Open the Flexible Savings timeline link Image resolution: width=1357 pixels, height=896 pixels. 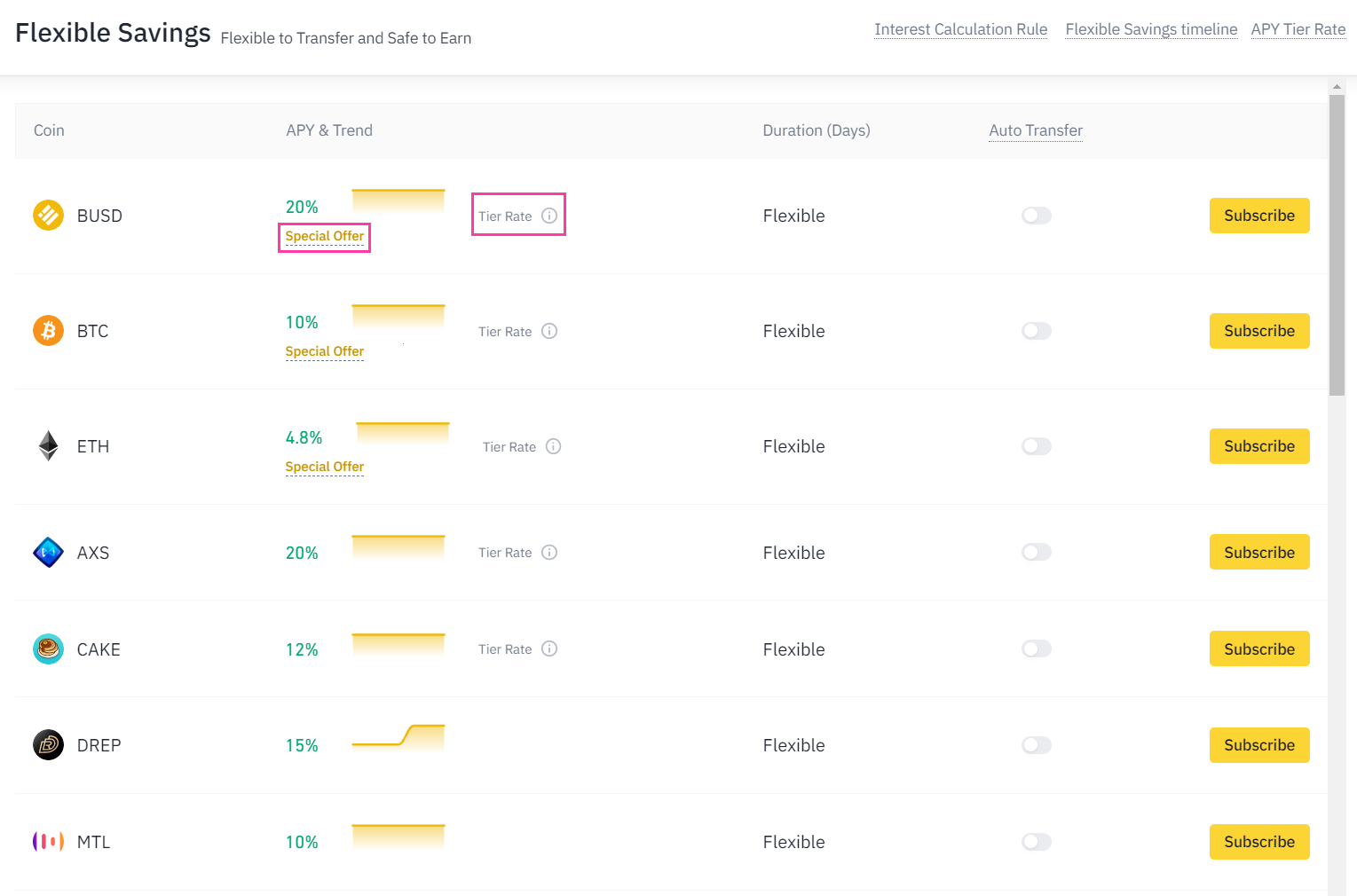pyautogui.click(x=1151, y=29)
